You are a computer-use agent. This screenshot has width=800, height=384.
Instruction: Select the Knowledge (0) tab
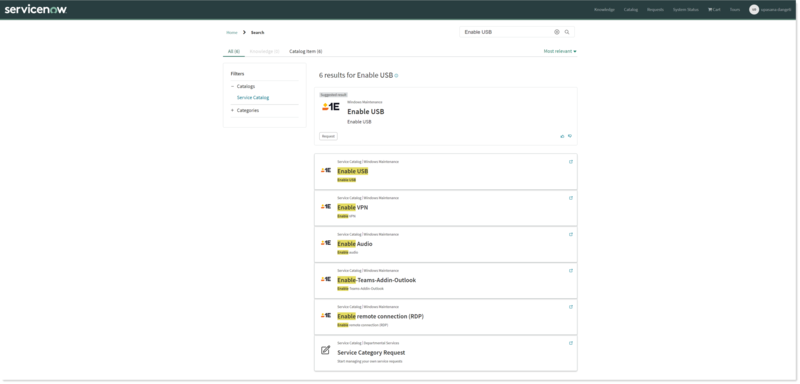click(264, 52)
